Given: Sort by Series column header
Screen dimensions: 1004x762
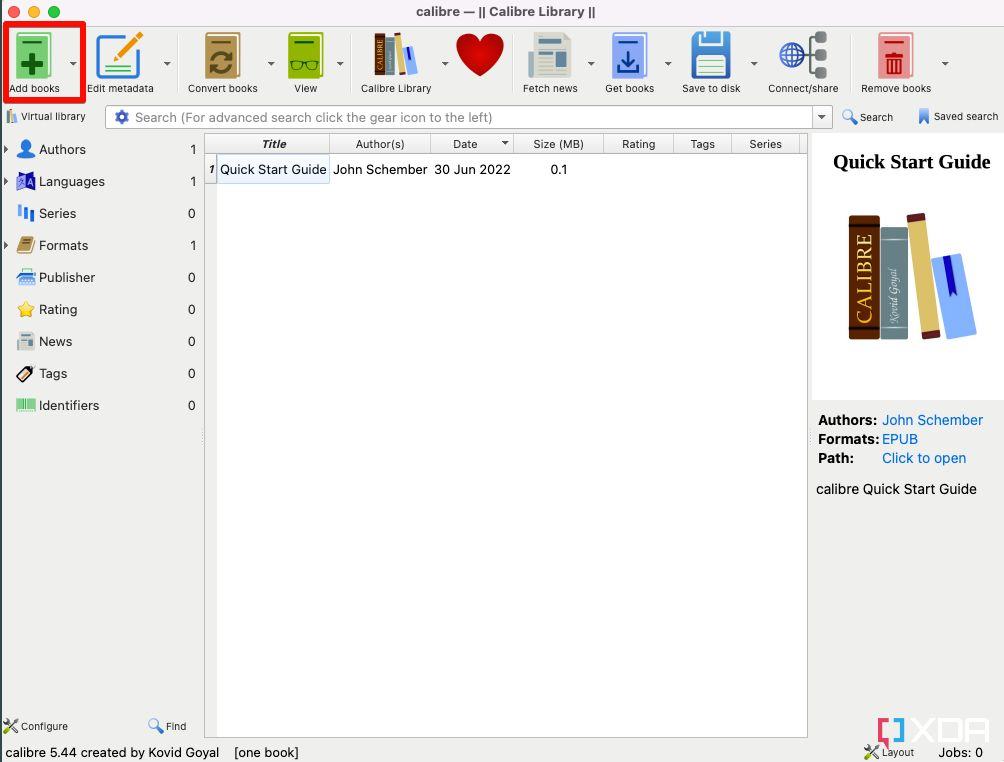Looking at the screenshot, I should click(x=765, y=144).
